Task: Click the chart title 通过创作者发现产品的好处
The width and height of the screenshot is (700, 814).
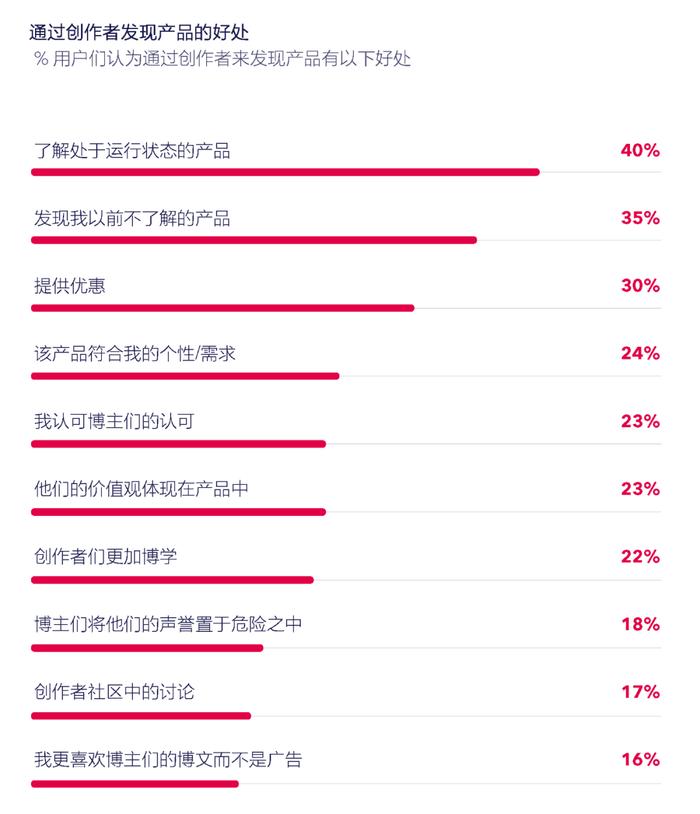Action: tap(139, 32)
